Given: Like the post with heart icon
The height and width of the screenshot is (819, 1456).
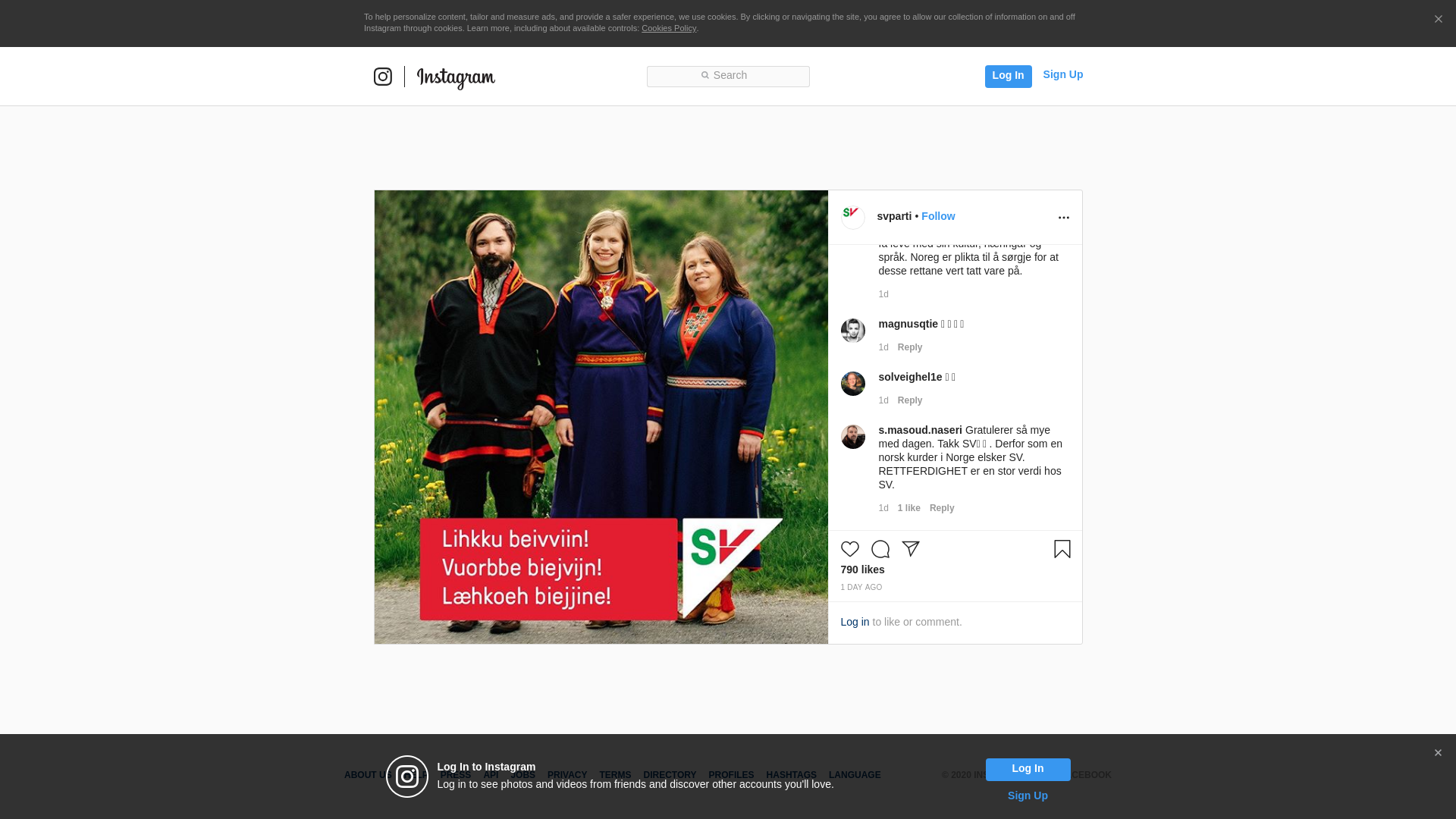Looking at the screenshot, I should 850,549.
